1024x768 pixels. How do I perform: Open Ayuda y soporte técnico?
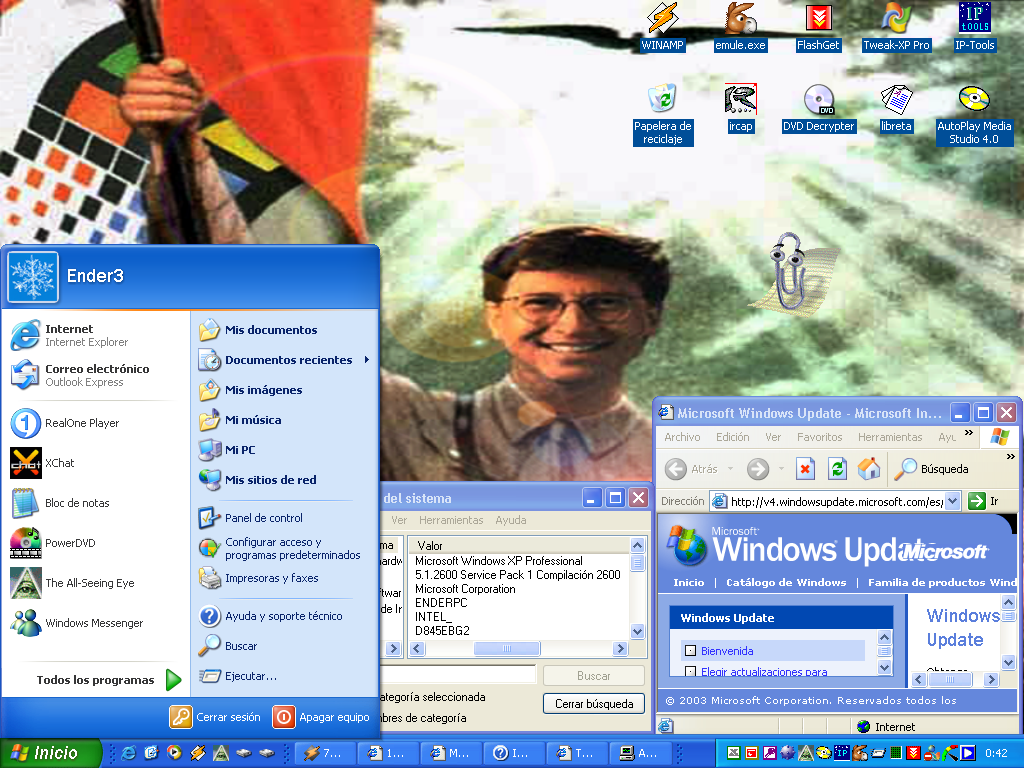285,616
